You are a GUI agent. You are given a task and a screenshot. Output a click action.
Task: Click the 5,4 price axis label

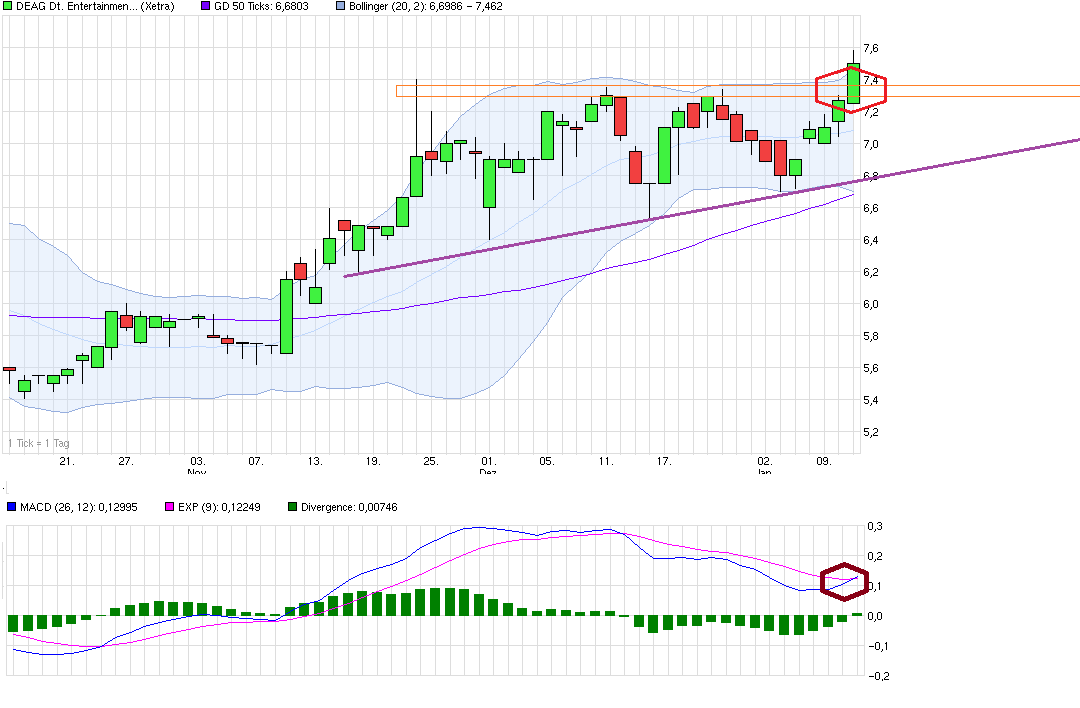coord(871,401)
